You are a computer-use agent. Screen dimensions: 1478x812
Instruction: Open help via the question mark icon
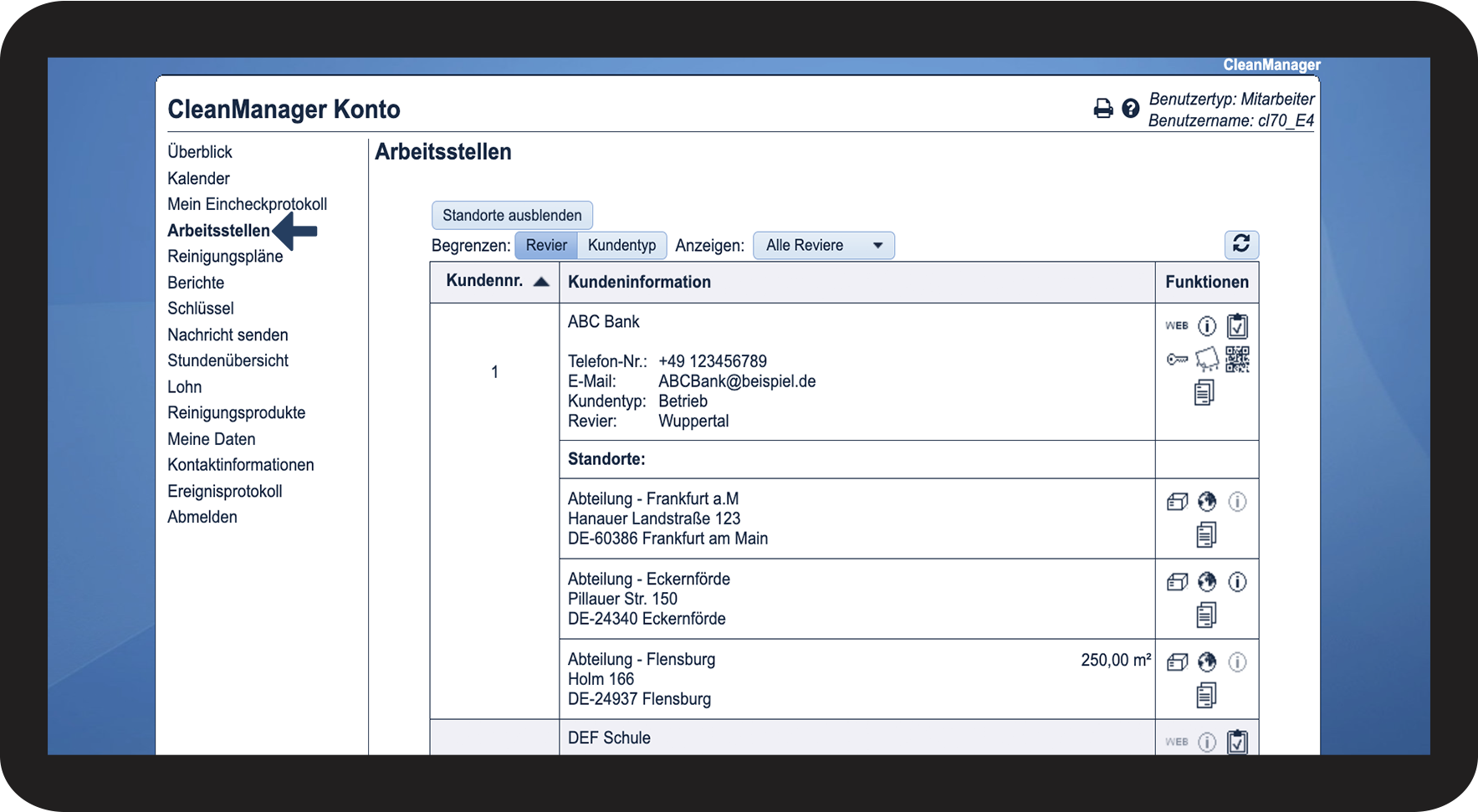coord(1130,109)
